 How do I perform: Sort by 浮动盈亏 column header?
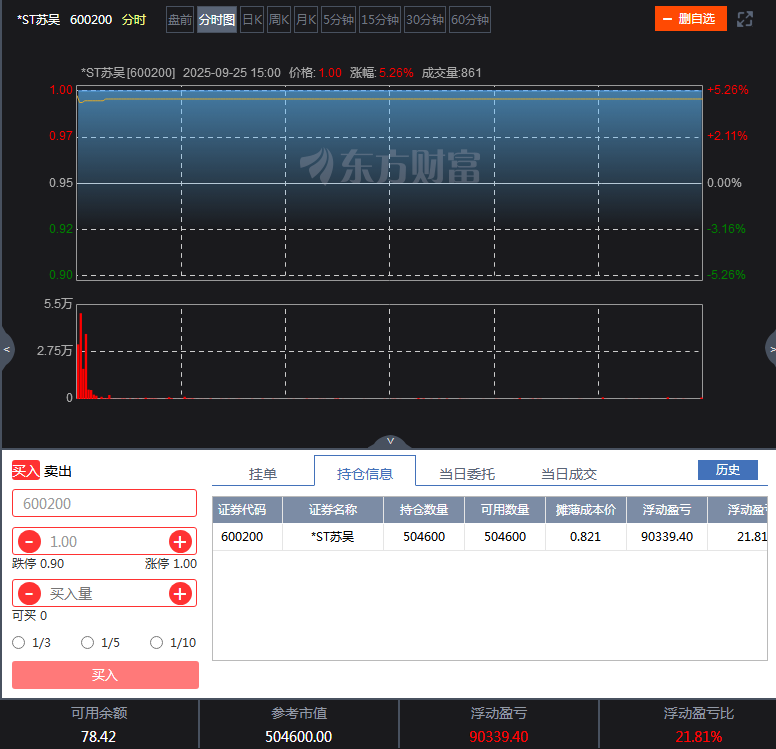click(667, 510)
